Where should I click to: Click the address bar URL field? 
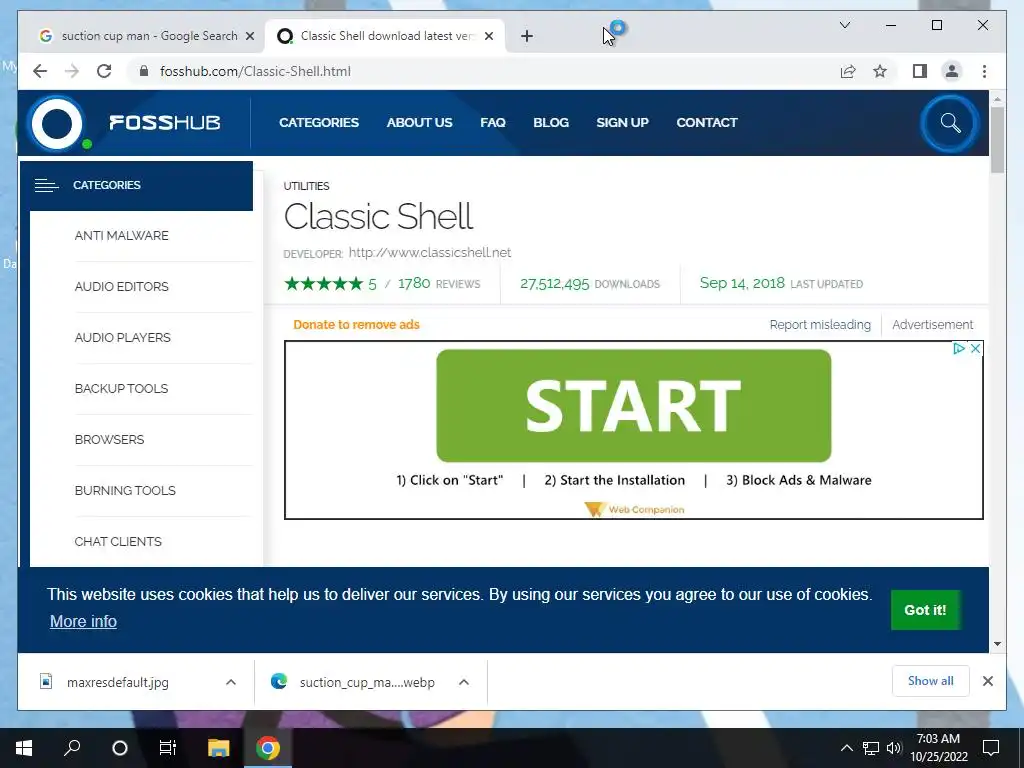click(x=483, y=71)
